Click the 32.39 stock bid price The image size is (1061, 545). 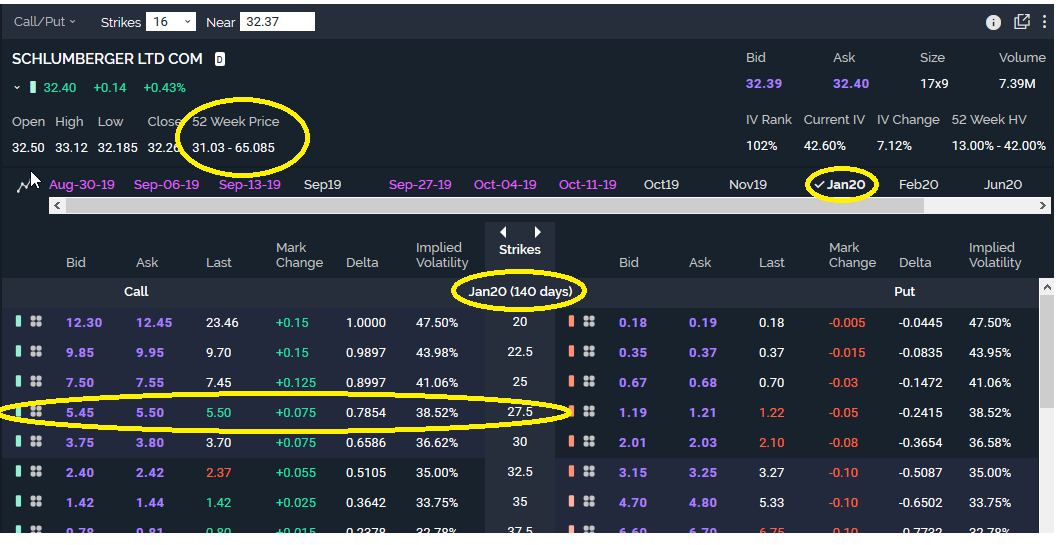coord(763,83)
